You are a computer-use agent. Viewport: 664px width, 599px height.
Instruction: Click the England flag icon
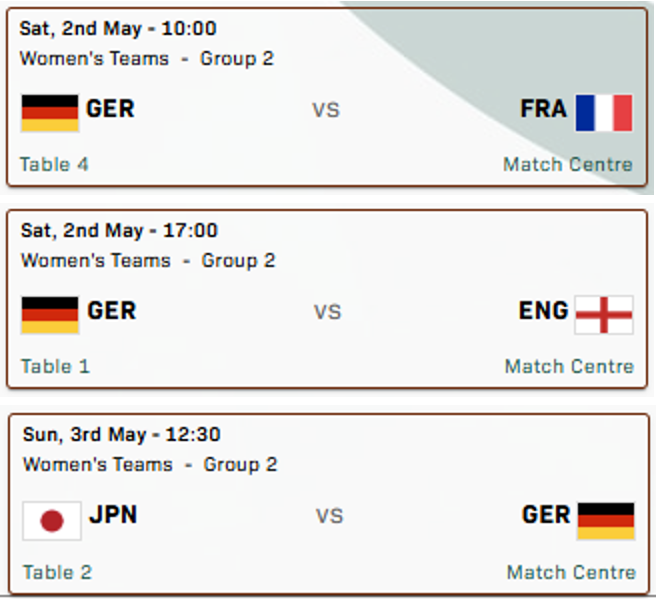pos(604,314)
